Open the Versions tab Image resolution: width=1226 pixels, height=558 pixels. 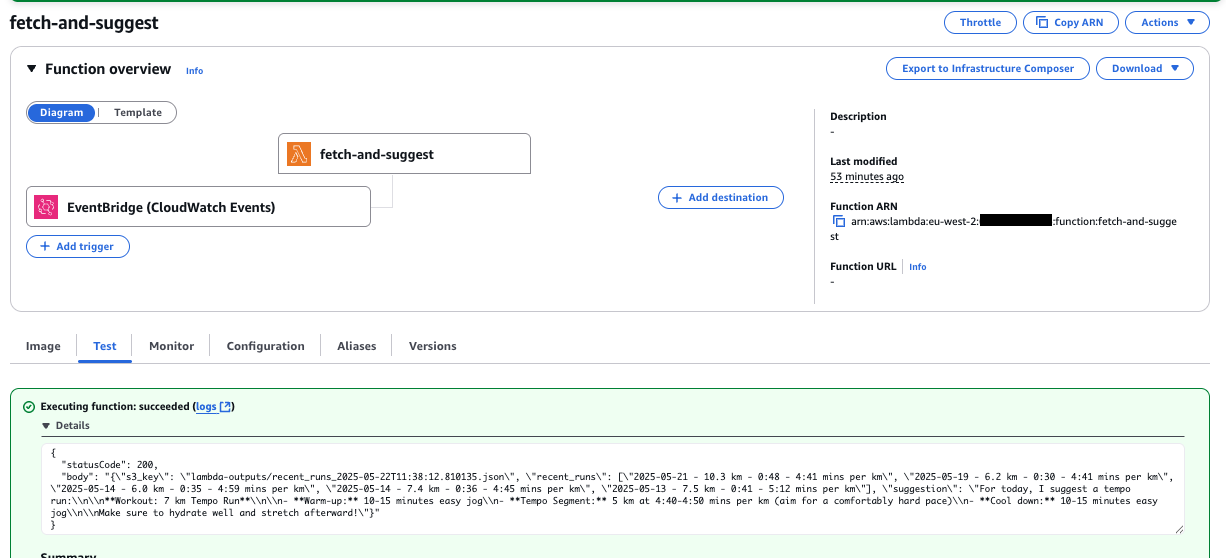[x=432, y=346]
